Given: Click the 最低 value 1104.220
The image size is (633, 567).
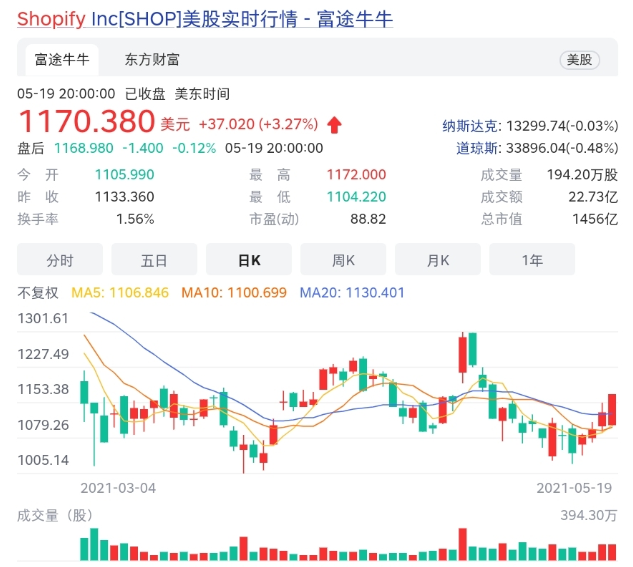Looking at the screenshot, I should (356, 197).
